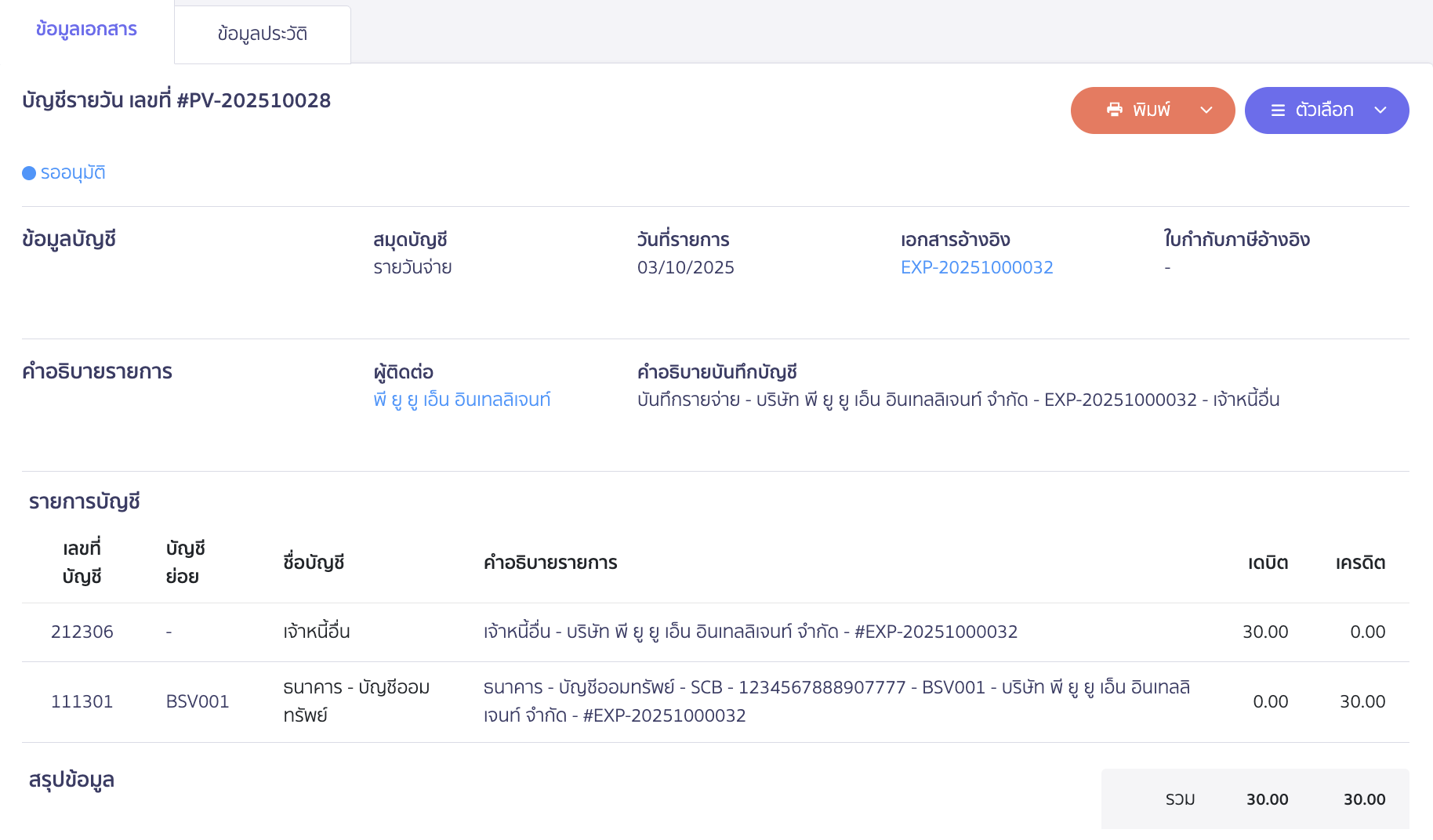This screenshot has width=1433, height=840.
Task: Select the status indicator icon for pending approval
Action: (x=28, y=172)
